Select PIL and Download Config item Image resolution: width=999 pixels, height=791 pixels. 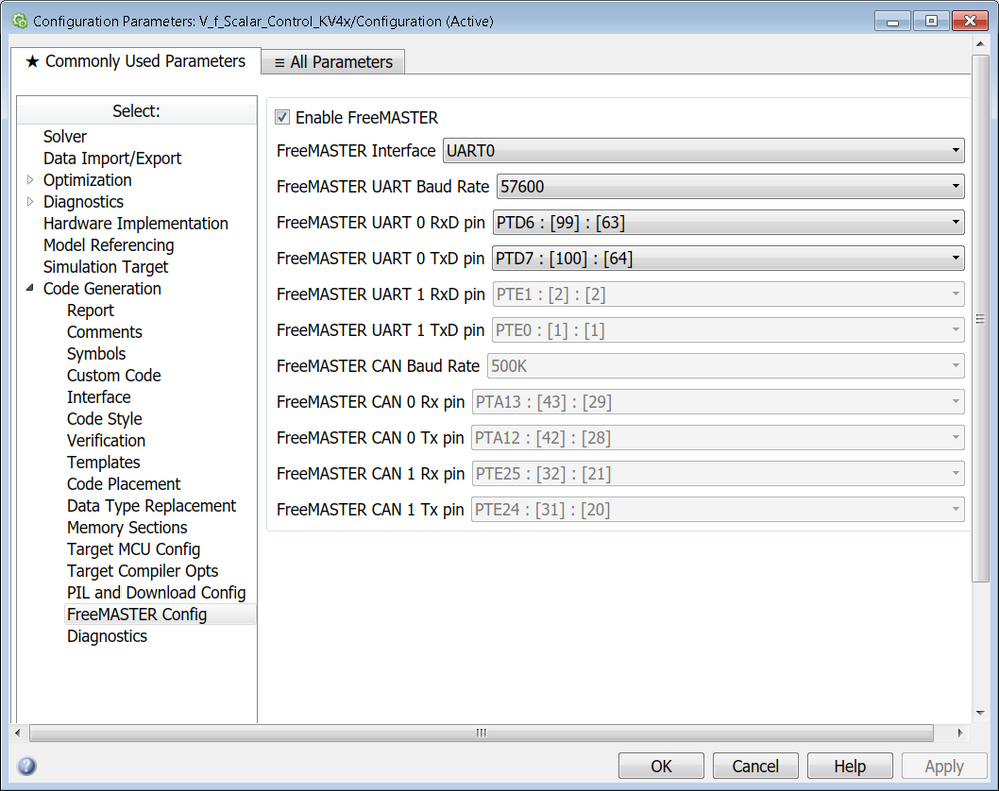pos(156,593)
